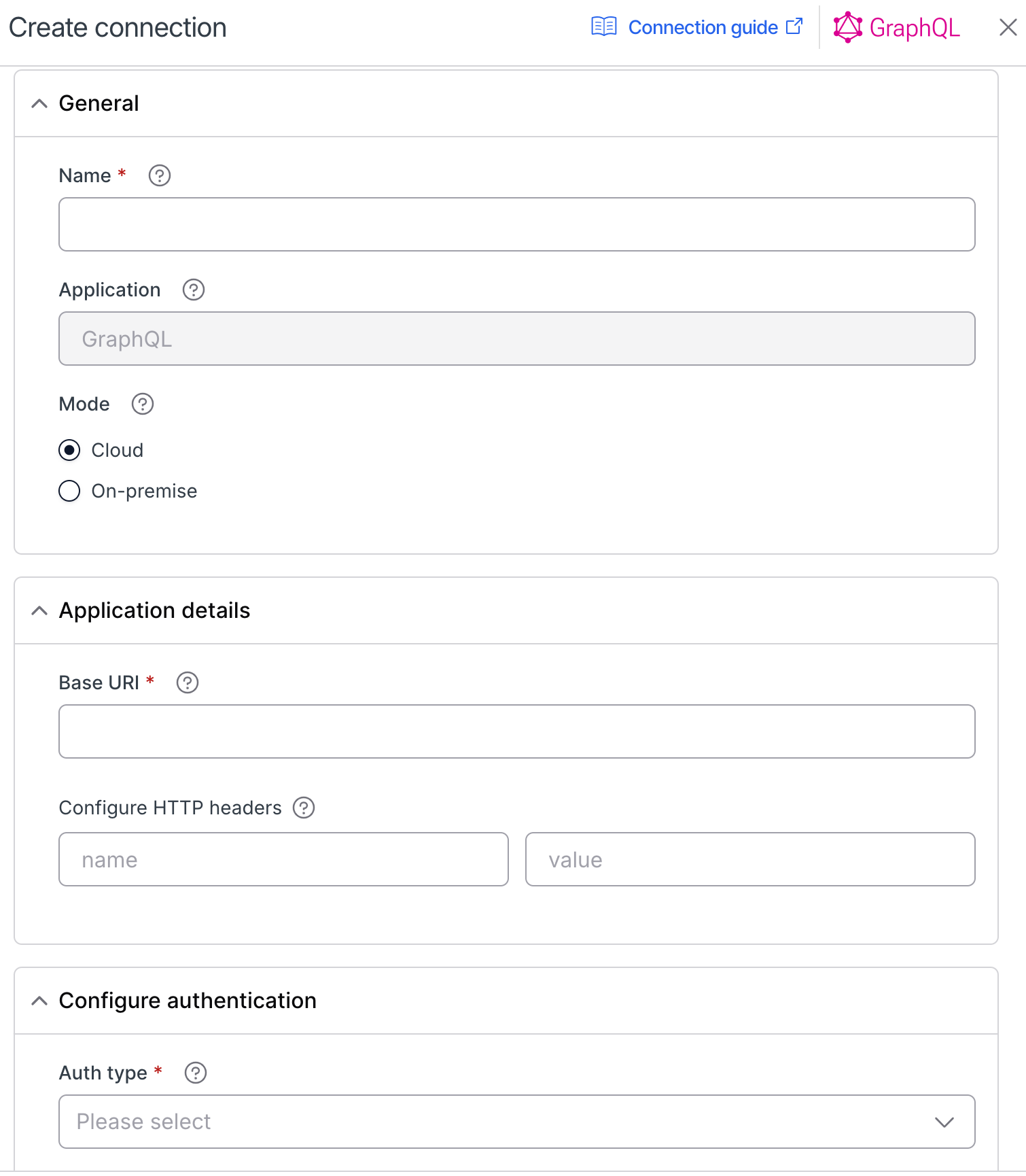Screen dimensions: 1026x1176
Task: Click the HTTP header name field
Action: point(283,859)
